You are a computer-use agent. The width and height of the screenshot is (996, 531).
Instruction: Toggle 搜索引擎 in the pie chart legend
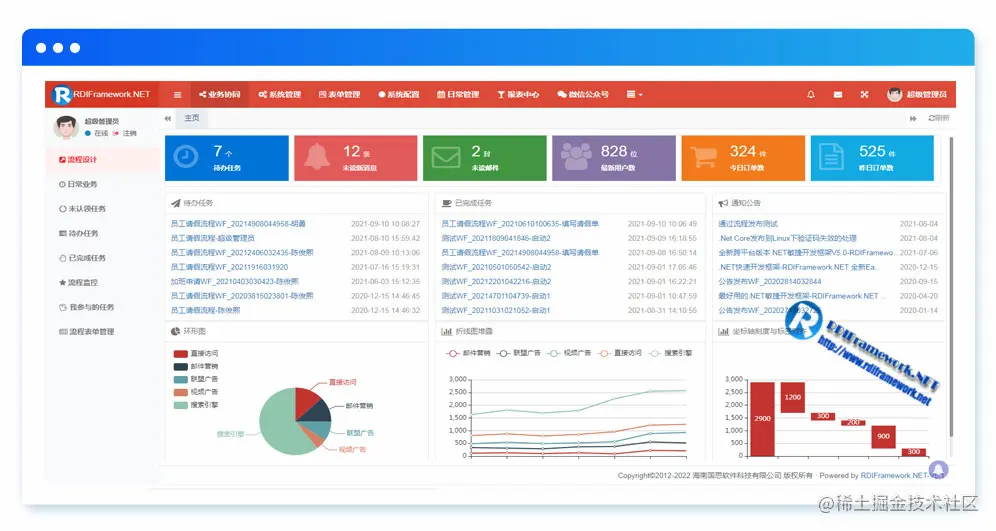196,405
